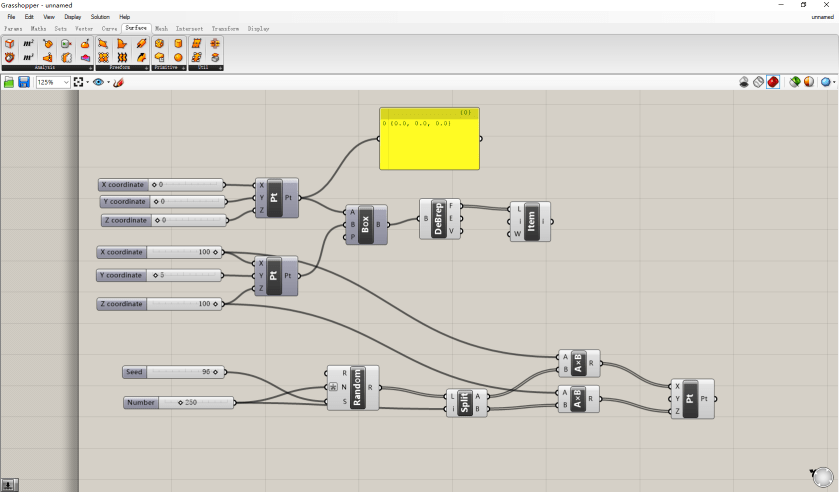Switch to the Curve tab

click(110, 29)
